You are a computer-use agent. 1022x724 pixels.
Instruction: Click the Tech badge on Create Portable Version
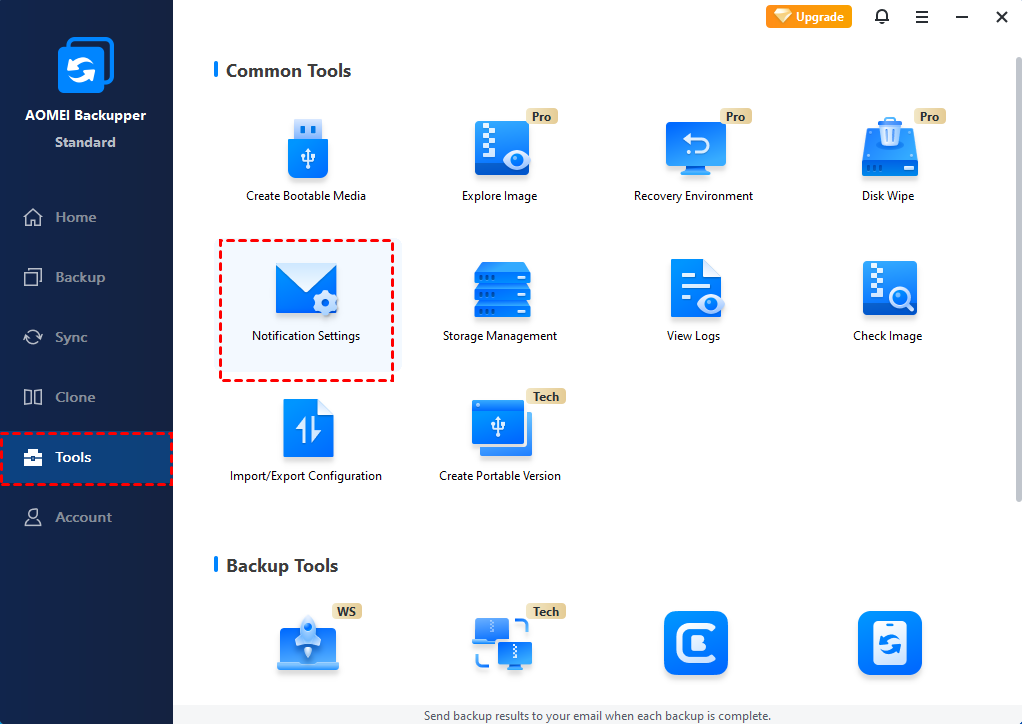pos(546,397)
